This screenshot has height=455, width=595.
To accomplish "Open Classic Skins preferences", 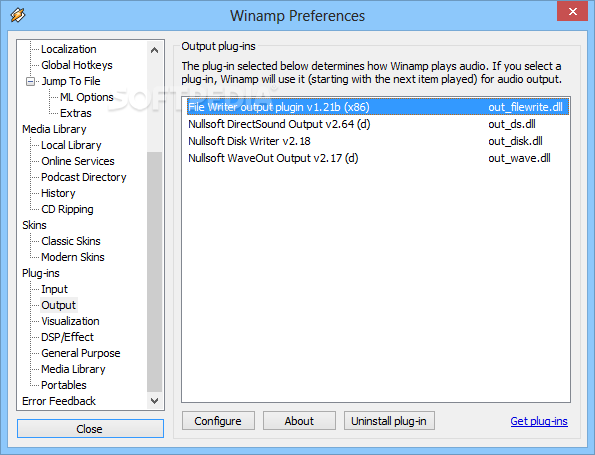I will point(71,241).
